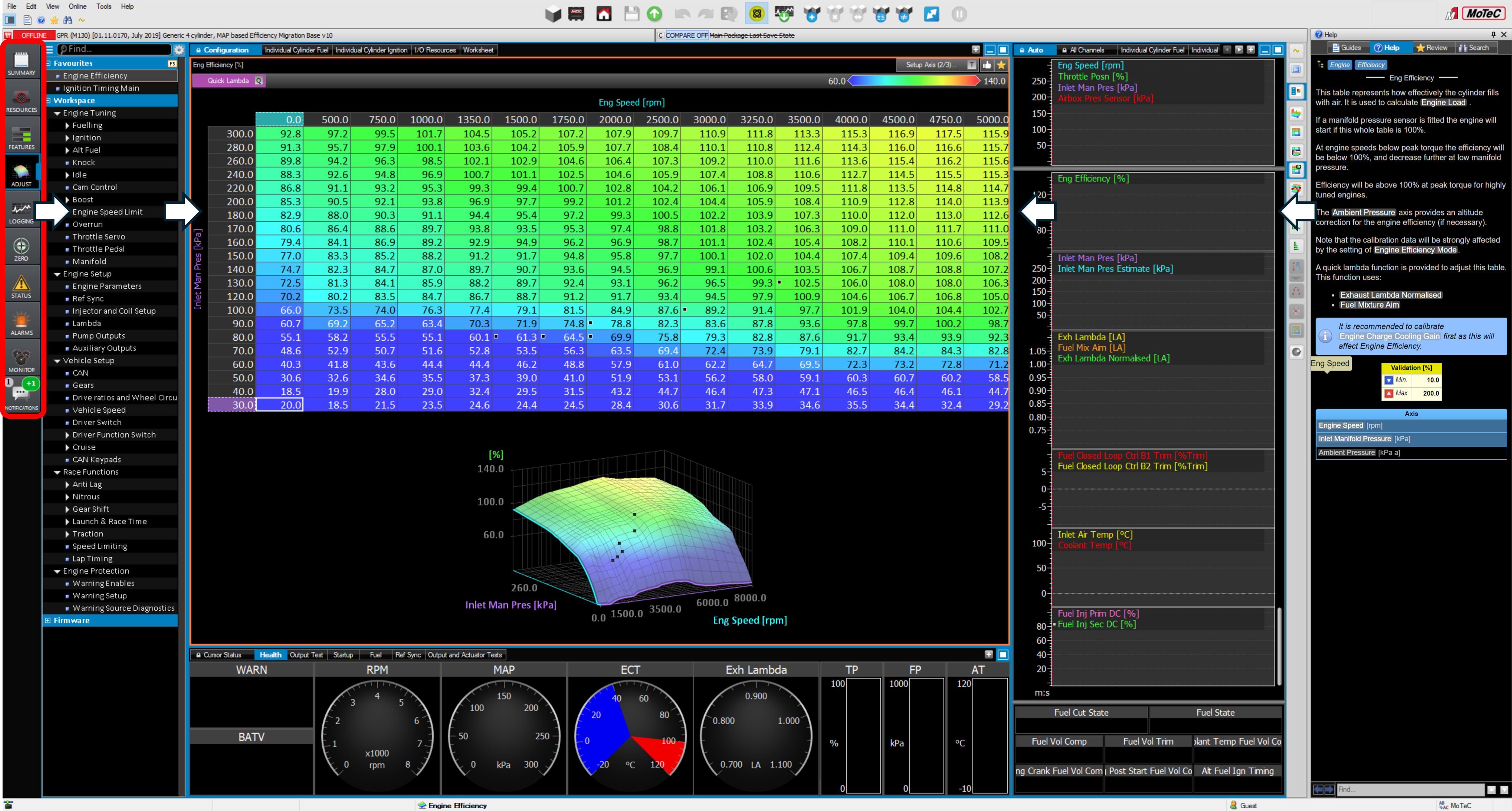Click the Alarms sidebar icon
The width and height of the screenshot is (1512, 811).
[21, 323]
